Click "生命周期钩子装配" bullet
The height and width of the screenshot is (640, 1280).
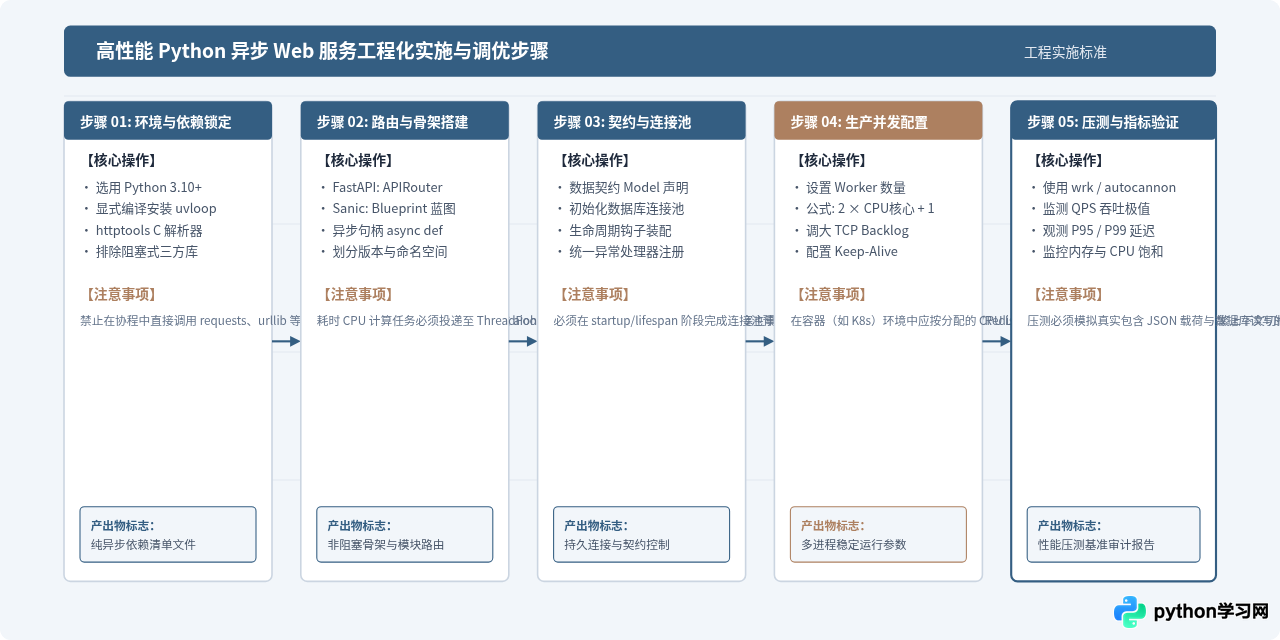click(x=620, y=230)
